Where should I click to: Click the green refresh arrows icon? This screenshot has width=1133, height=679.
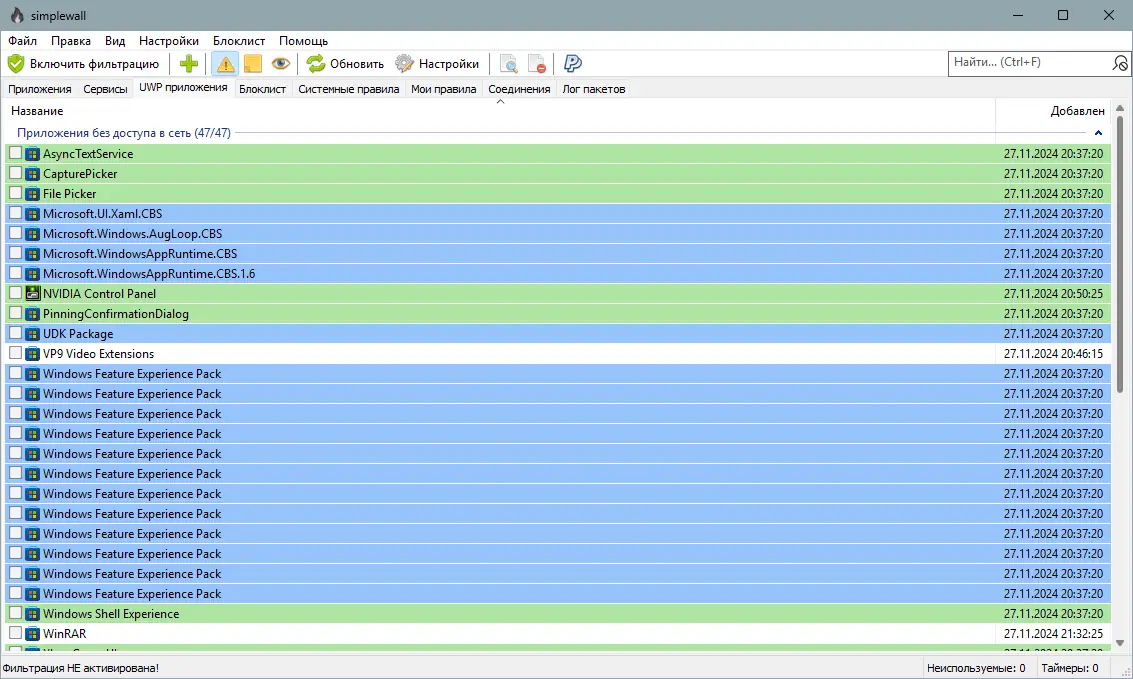[x=316, y=64]
